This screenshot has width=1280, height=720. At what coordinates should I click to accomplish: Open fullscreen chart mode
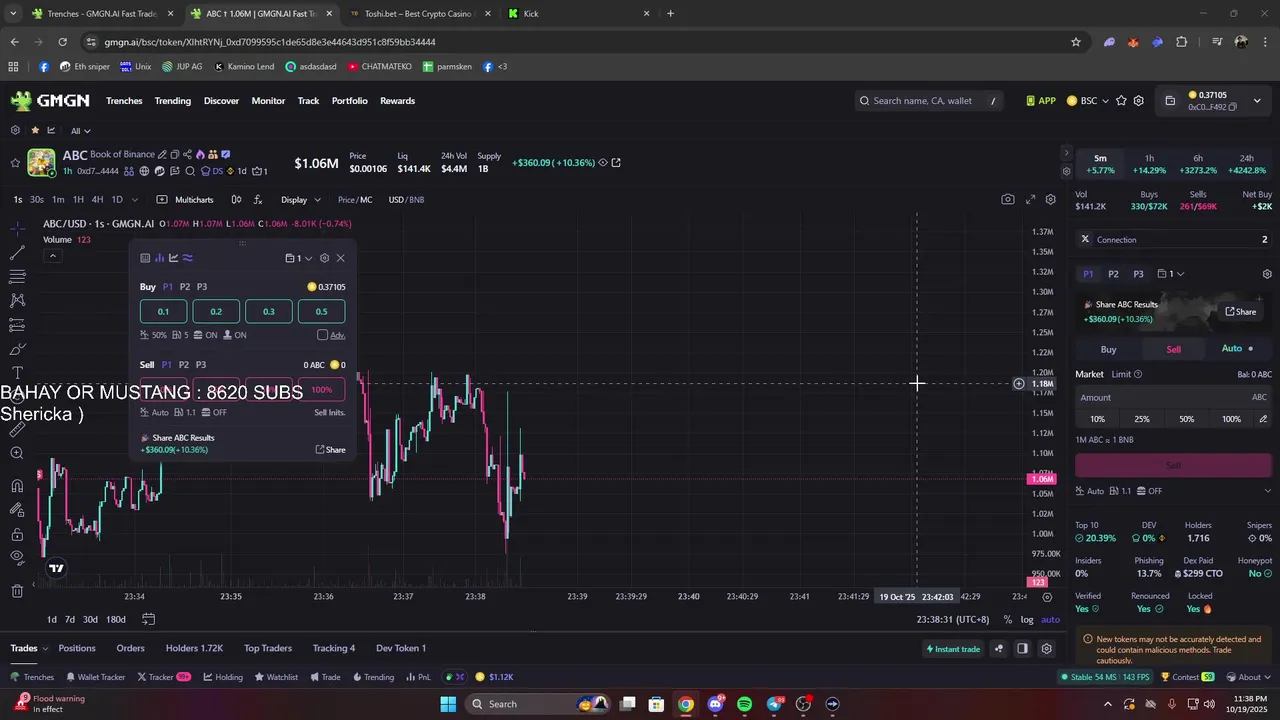click(1030, 199)
